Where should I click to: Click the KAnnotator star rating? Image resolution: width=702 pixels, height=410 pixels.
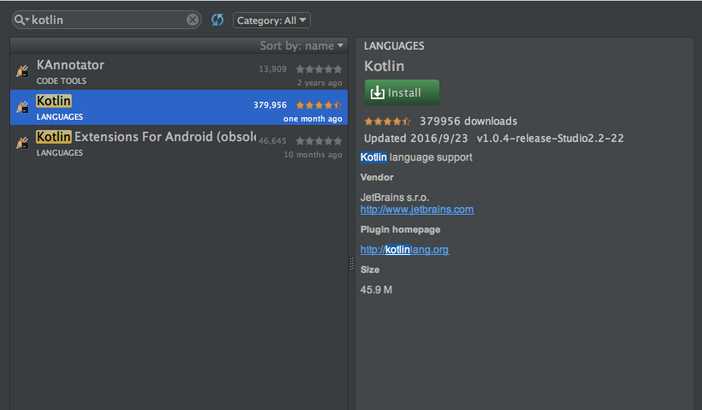319,69
